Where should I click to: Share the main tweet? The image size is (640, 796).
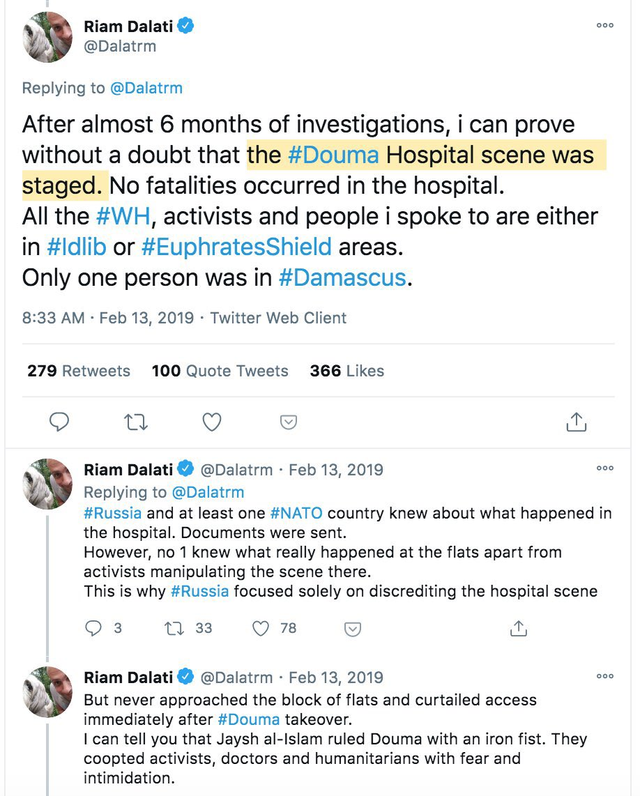pos(576,422)
